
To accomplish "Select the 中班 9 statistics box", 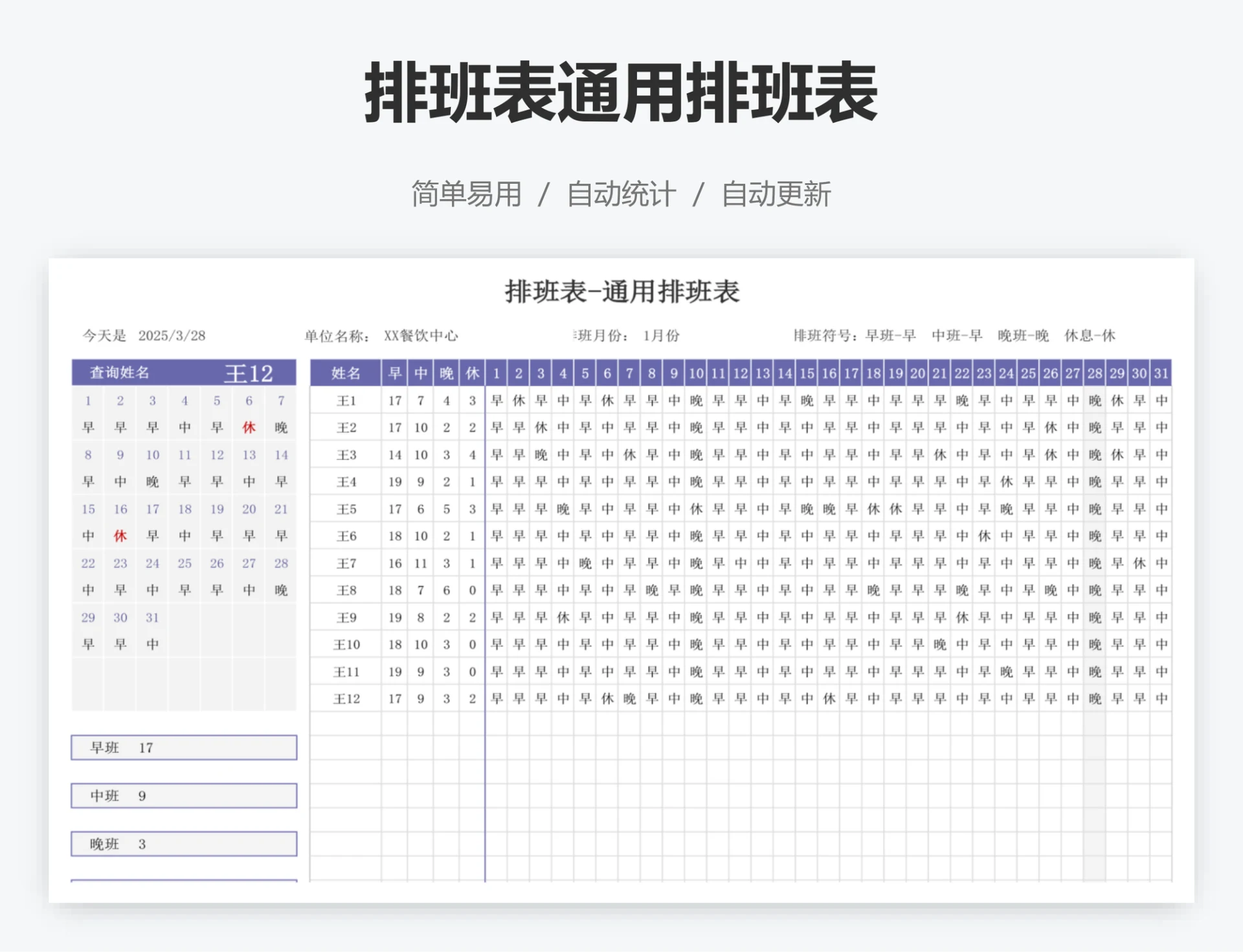I will tap(183, 796).
